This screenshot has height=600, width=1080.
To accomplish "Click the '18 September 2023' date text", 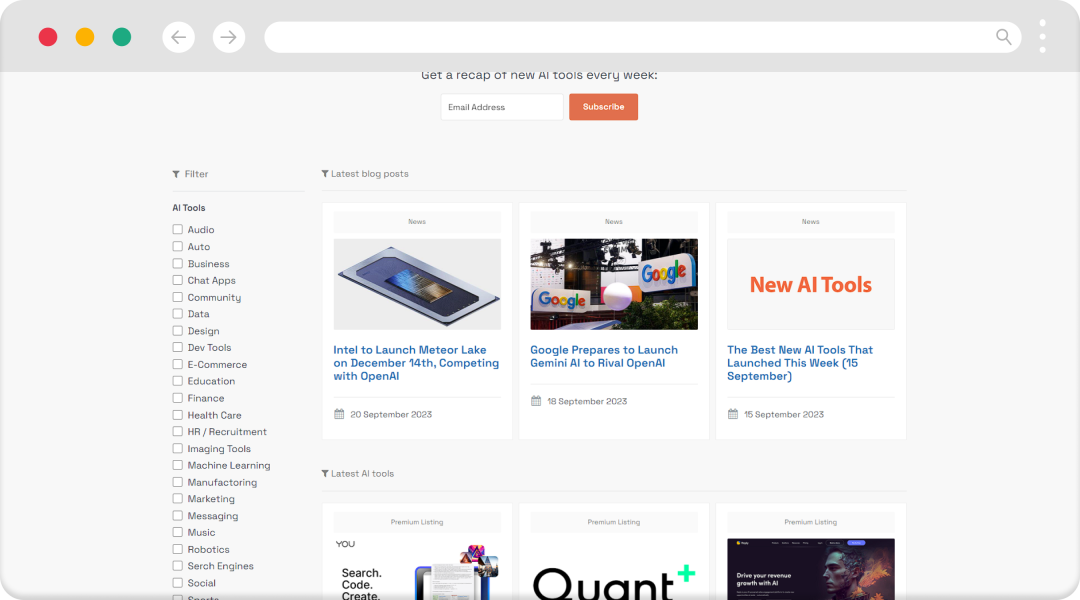I will (x=587, y=402).
